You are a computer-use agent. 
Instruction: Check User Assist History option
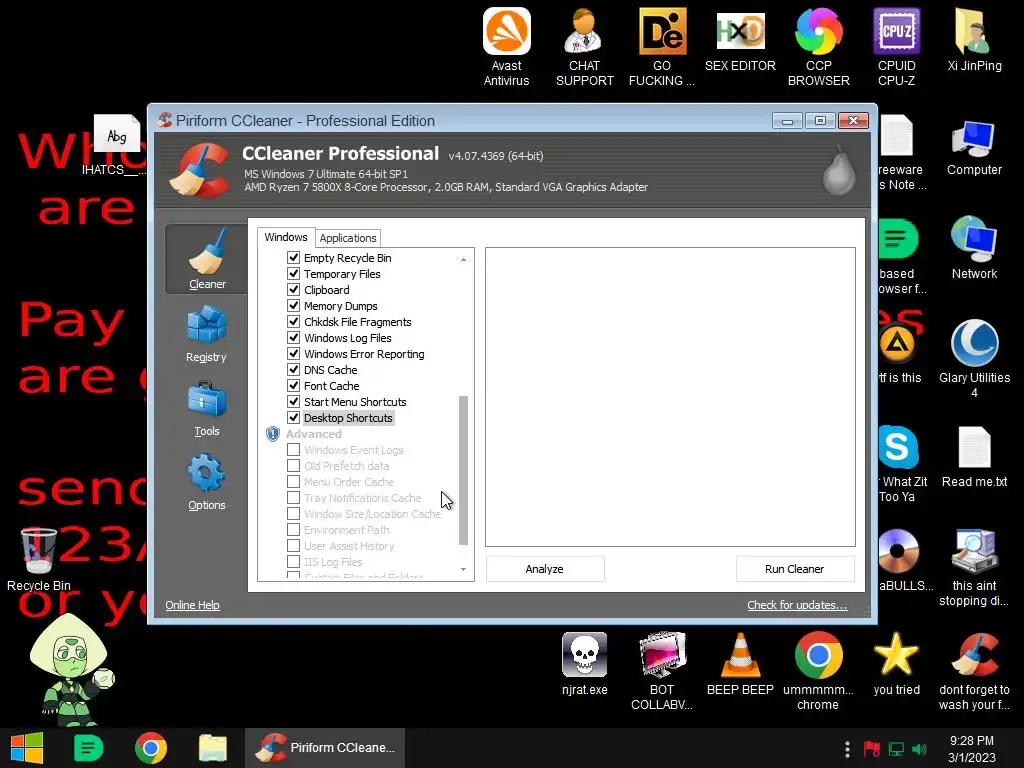[293, 546]
